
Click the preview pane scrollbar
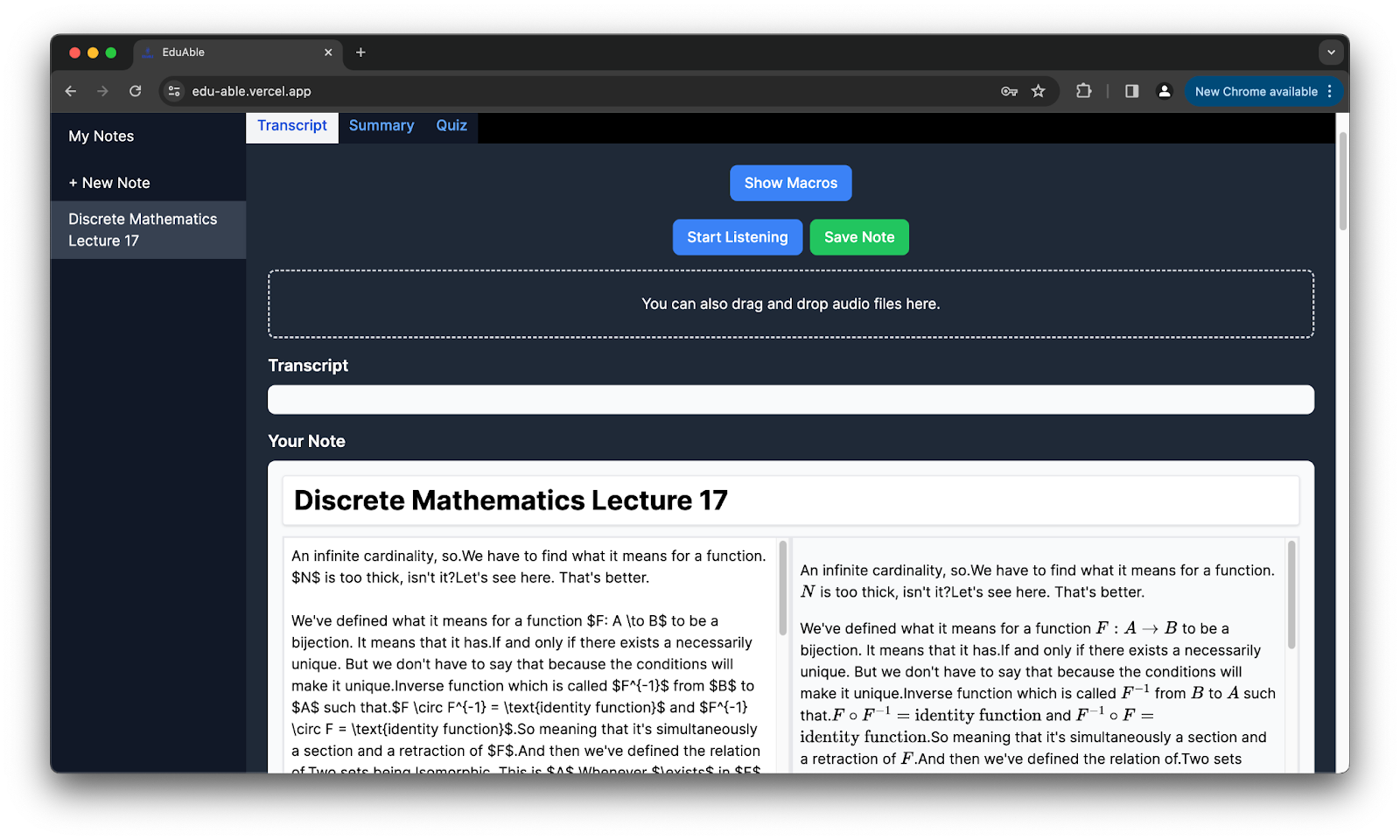(1291, 595)
